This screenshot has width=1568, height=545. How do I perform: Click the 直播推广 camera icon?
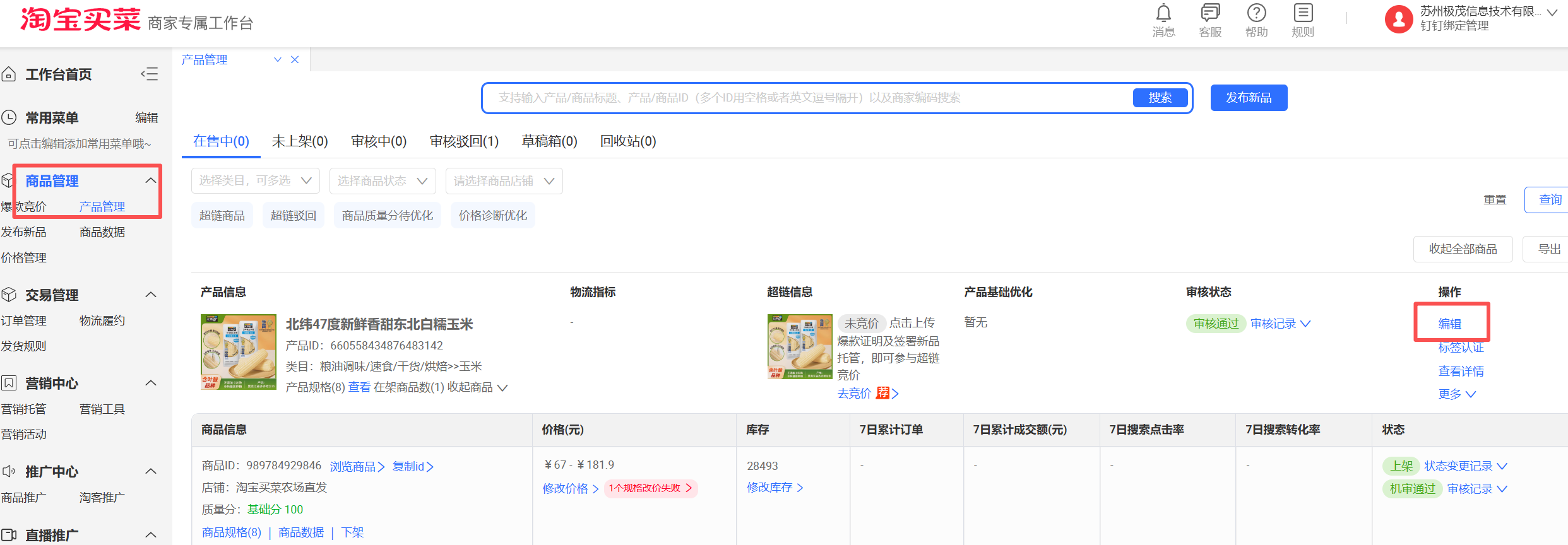click(x=9, y=535)
